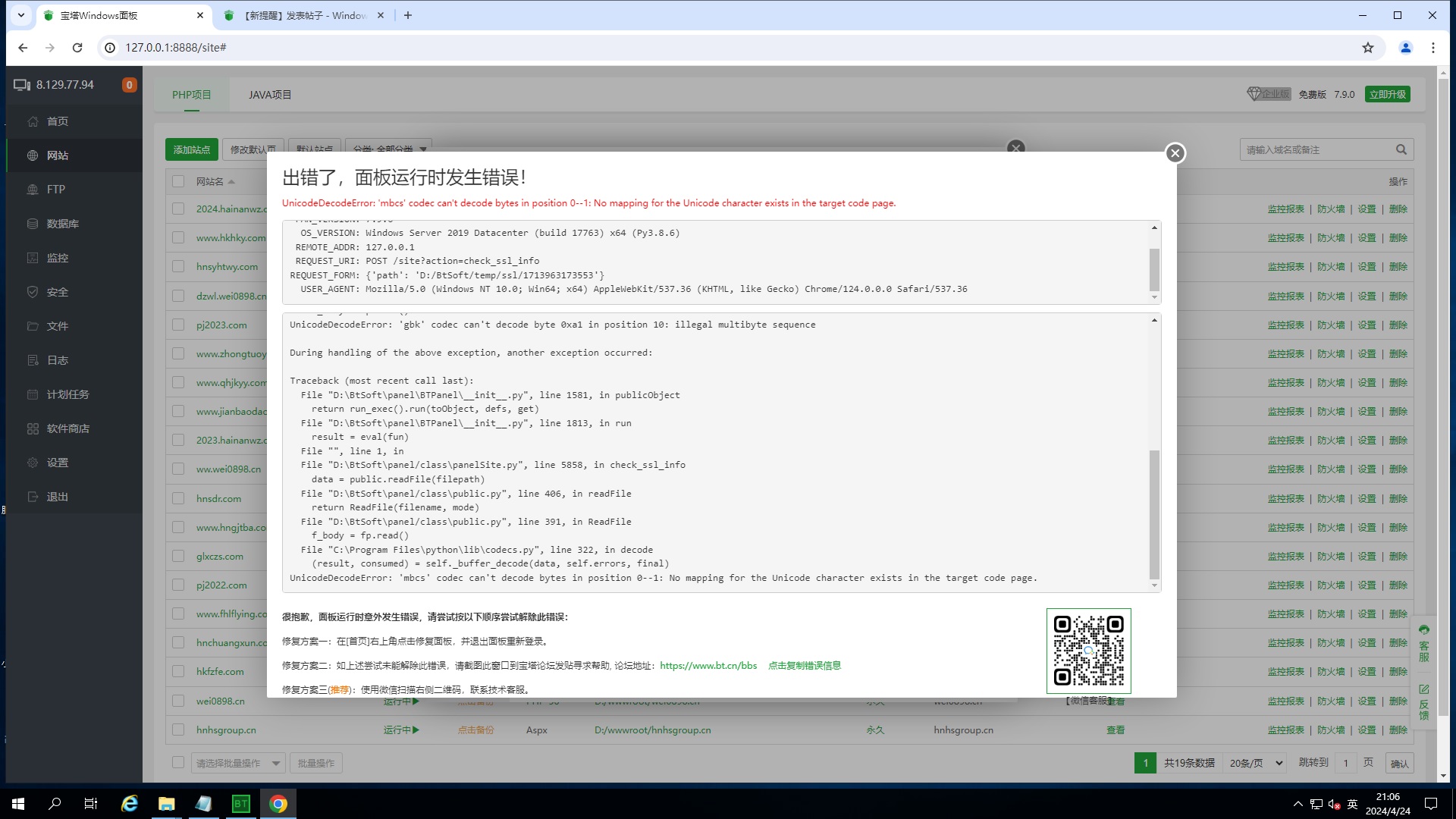Click the 反馈 feedback side icon
The image size is (1456, 819).
1423,701
